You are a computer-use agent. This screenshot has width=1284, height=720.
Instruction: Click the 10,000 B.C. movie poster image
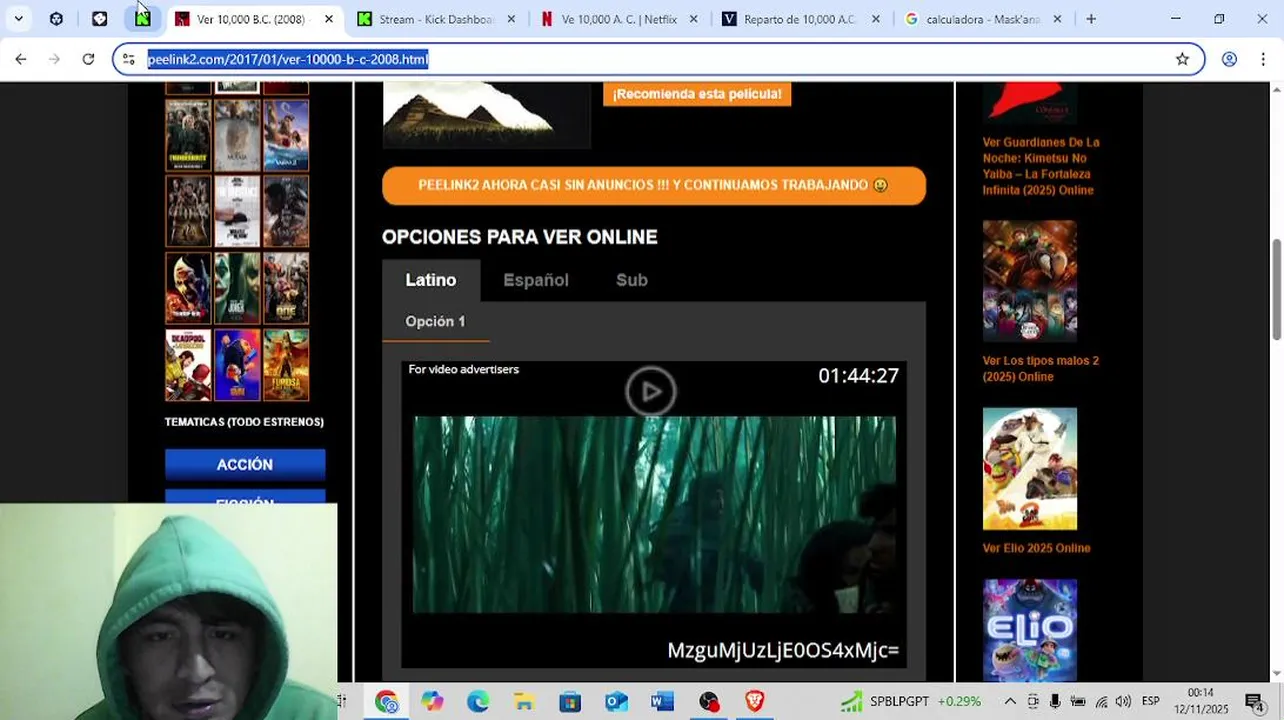click(486, 114)
